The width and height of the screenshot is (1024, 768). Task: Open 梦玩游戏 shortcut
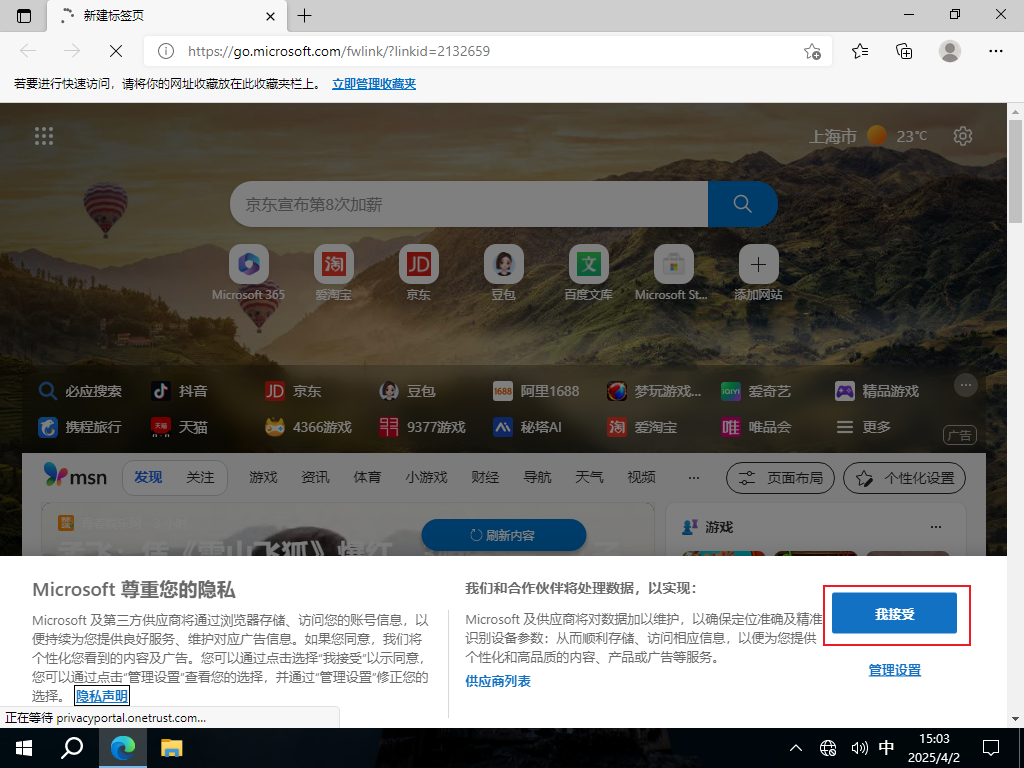point(654,391)
